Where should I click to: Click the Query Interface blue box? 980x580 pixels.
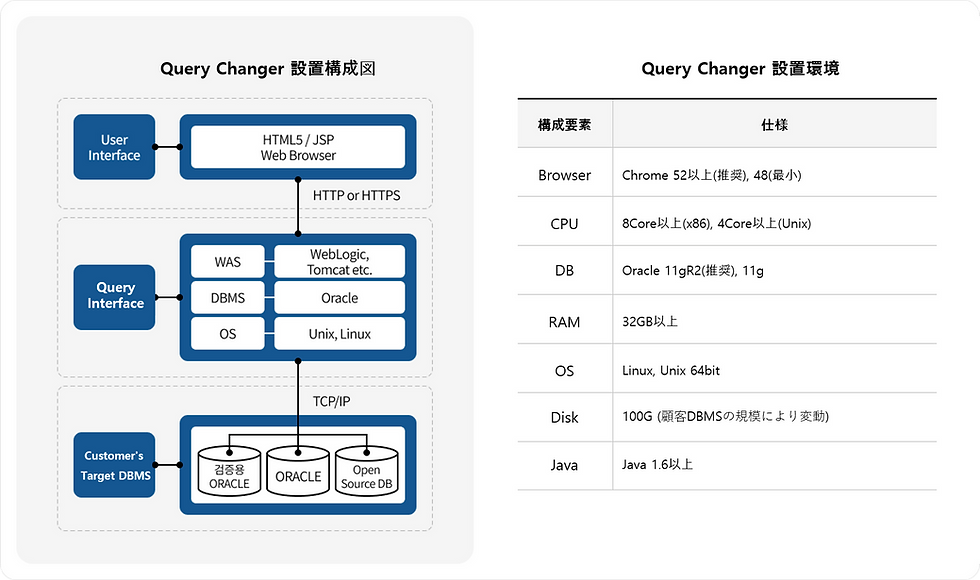pos(114,297)
